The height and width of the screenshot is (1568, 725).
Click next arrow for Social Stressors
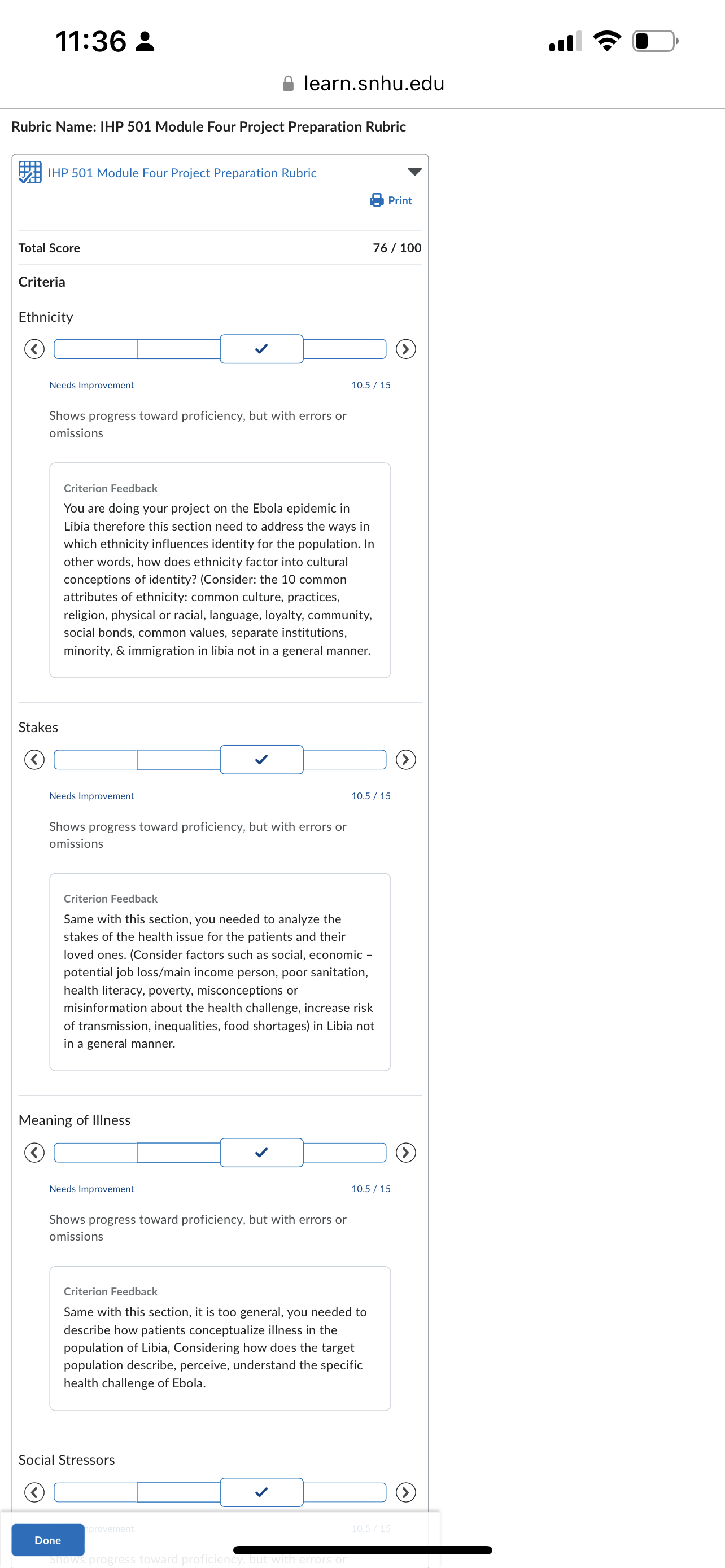[x=405, y=1492]
